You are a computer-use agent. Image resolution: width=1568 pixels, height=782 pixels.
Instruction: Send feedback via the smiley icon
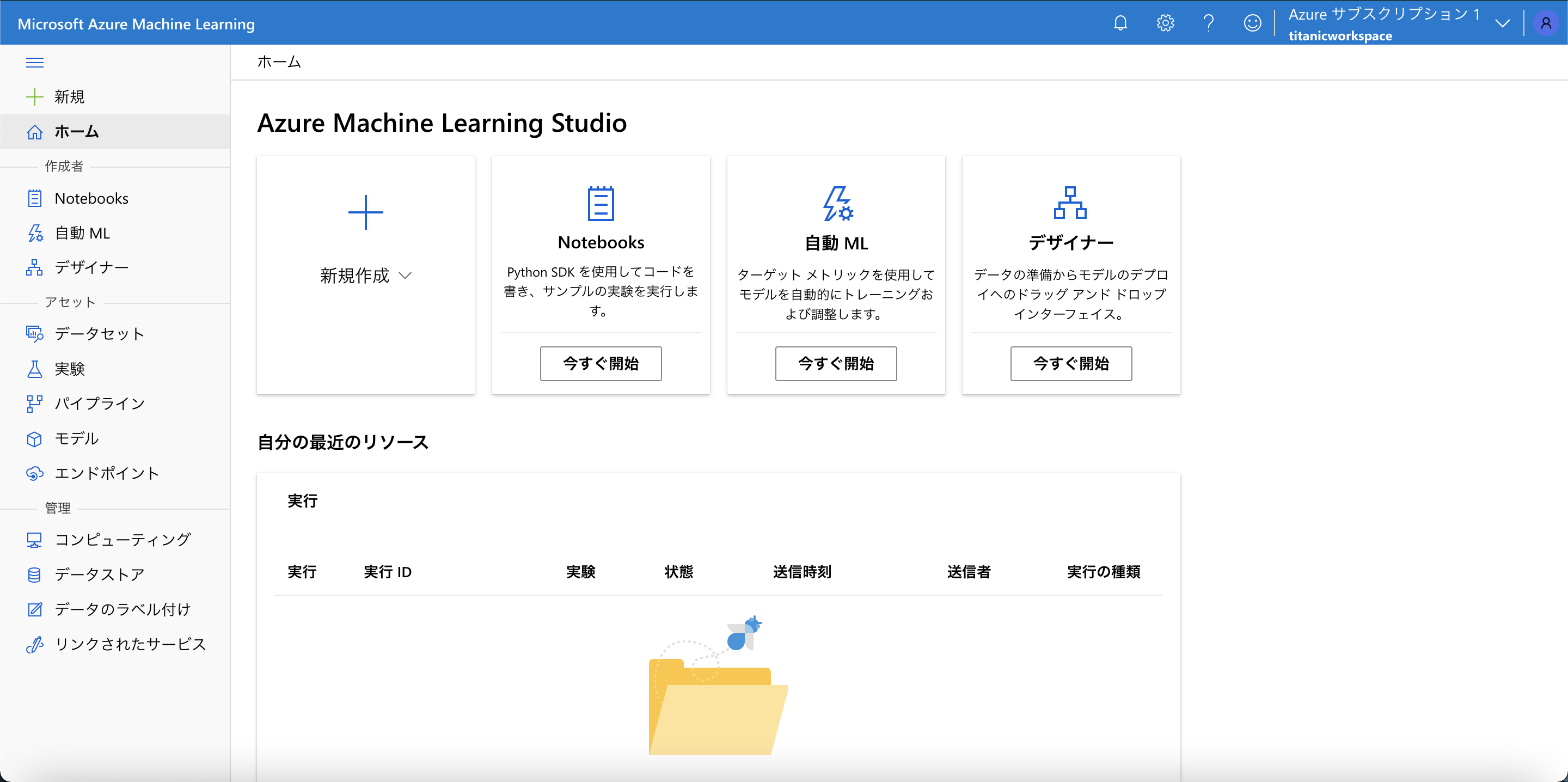1252,22
